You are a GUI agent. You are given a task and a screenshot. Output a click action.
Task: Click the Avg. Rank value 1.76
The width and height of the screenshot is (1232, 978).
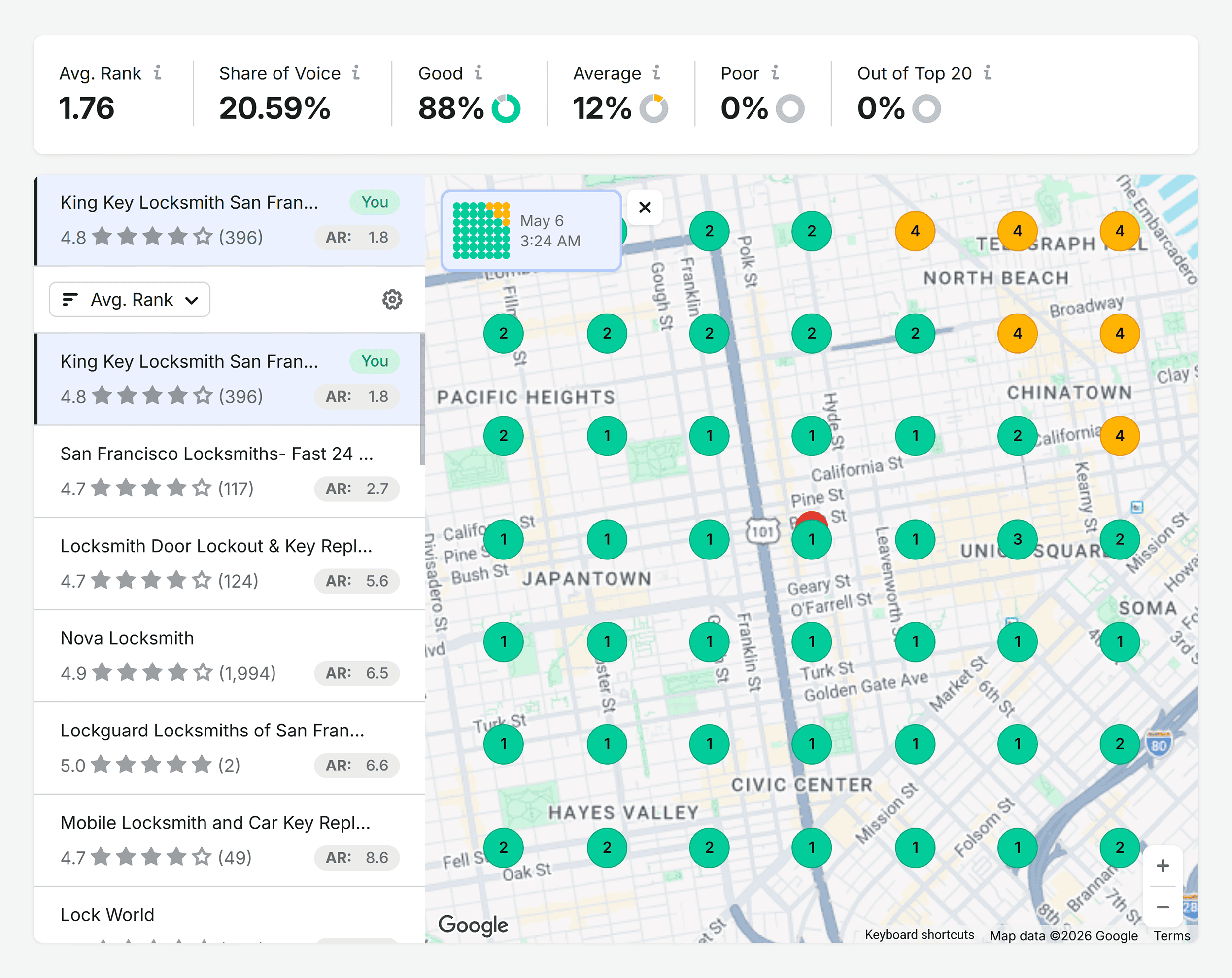[87, 108]
